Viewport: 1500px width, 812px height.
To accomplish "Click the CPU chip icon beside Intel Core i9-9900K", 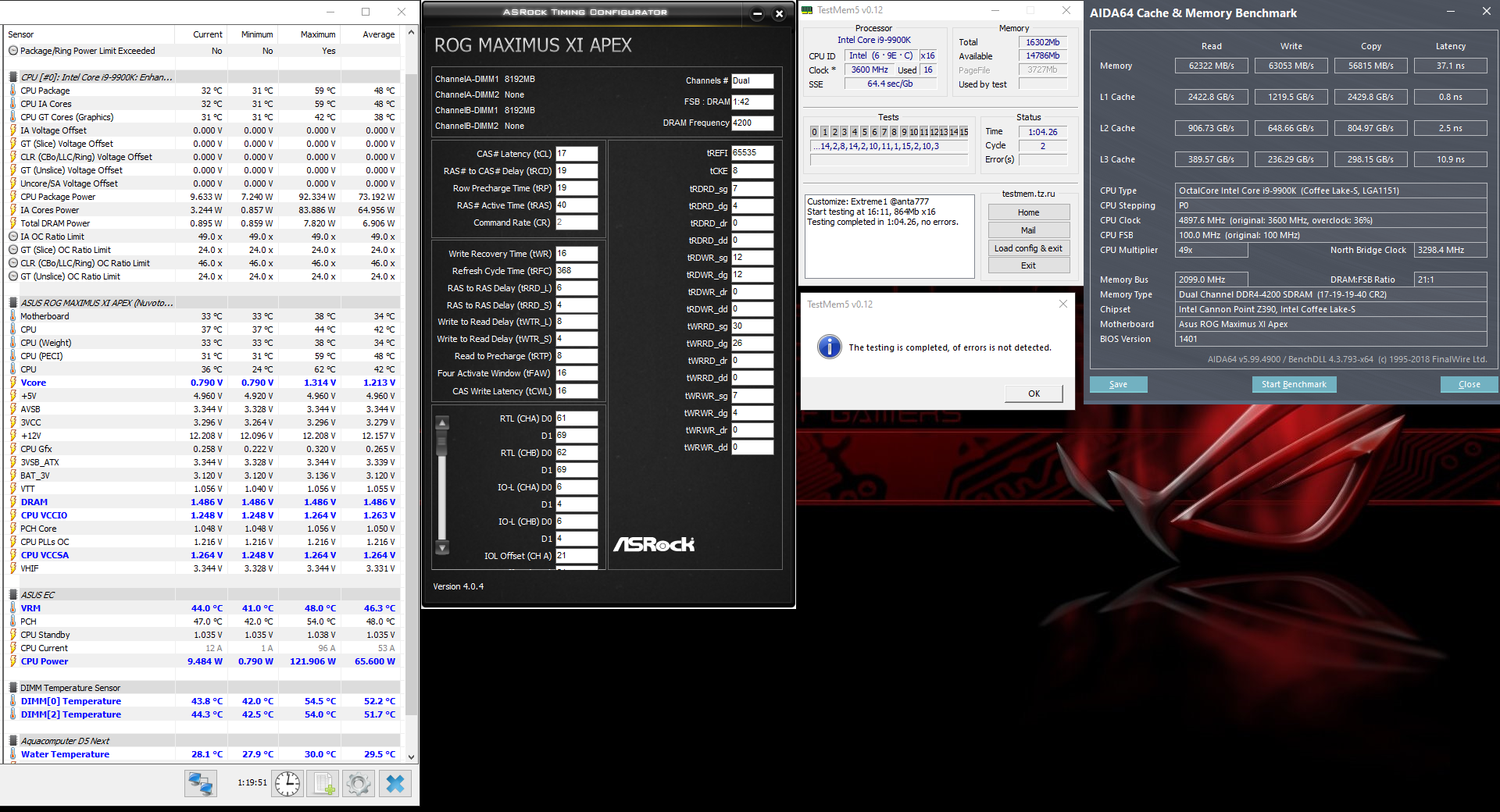I will [x=13, y=77].
